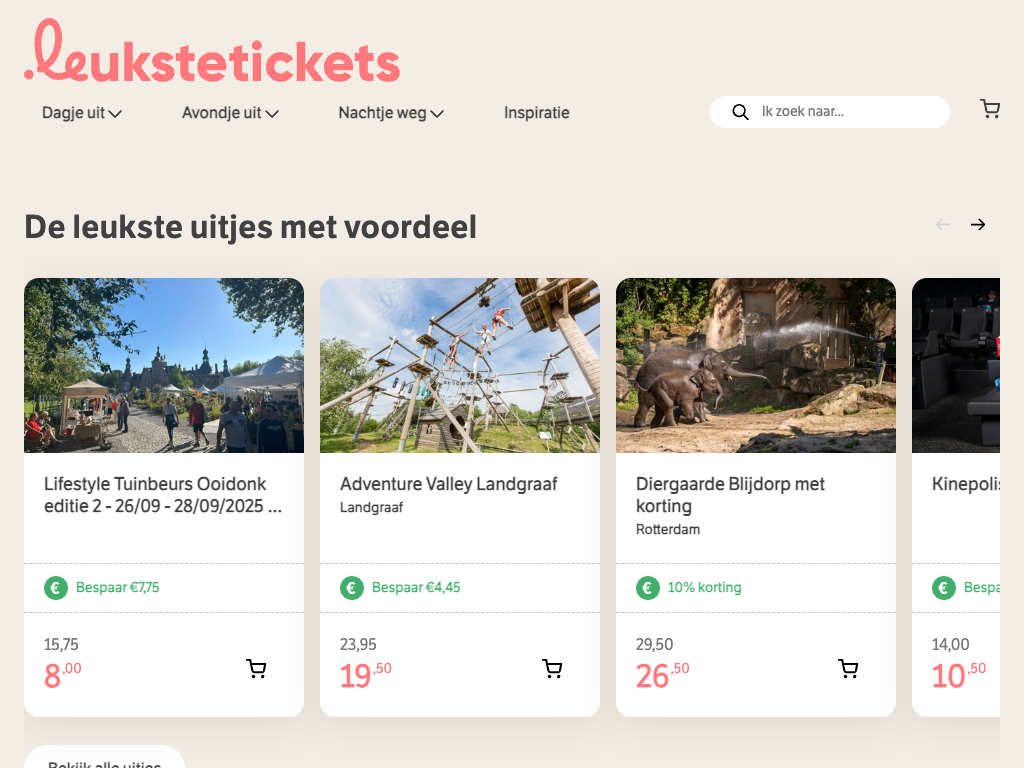Screen dimensions: 1024x768
Task: Open the Adventure Valley Landgraaf title link
Action: pyautogui.click(x=448, y=484)
